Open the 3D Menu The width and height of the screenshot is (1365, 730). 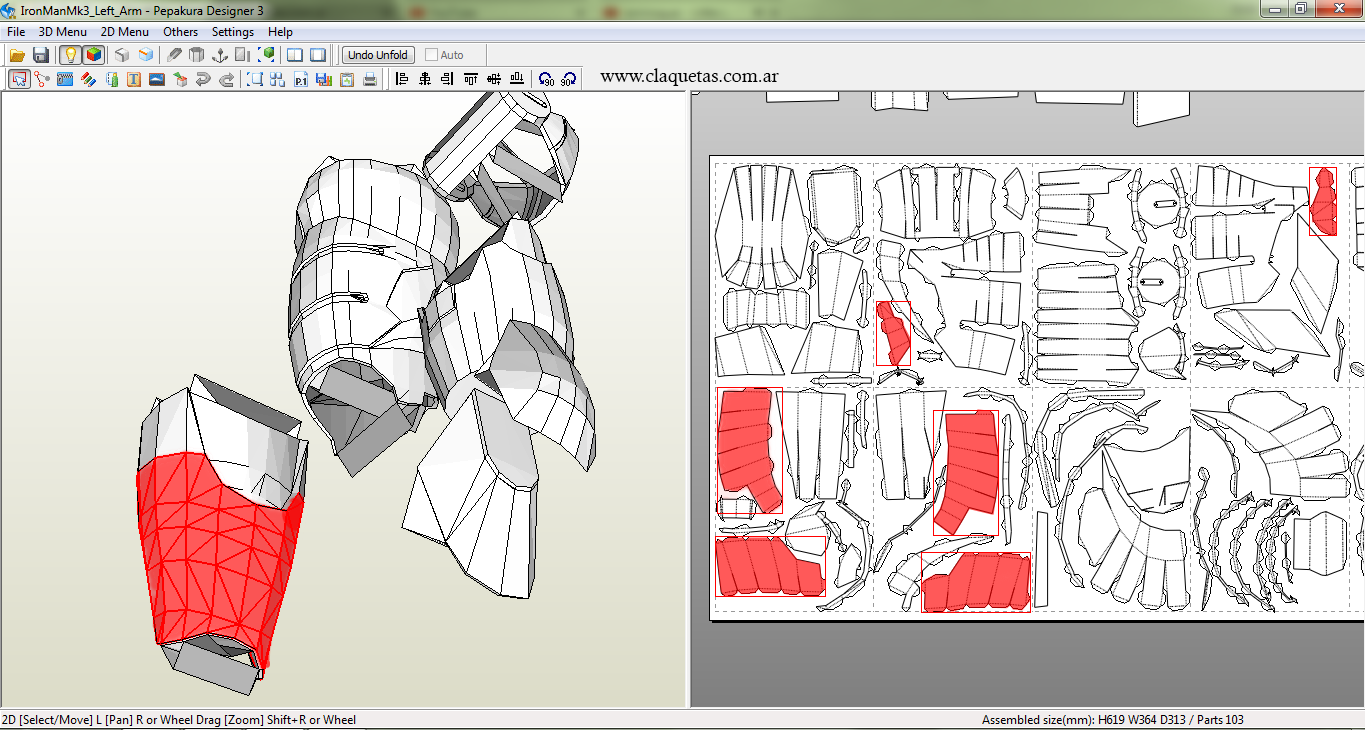click(x=63, y=32)
